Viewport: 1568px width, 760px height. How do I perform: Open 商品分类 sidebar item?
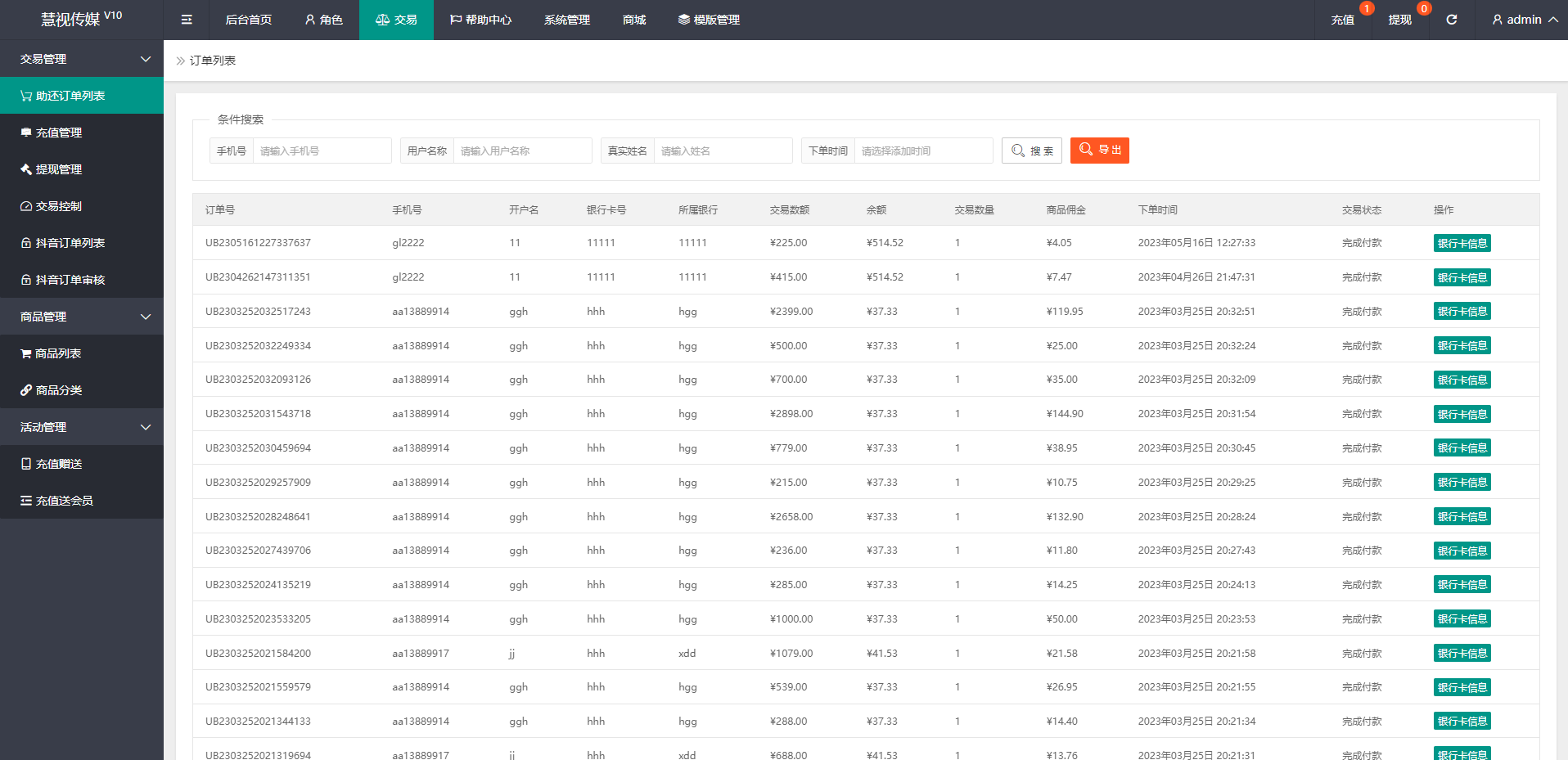point(58,390)
